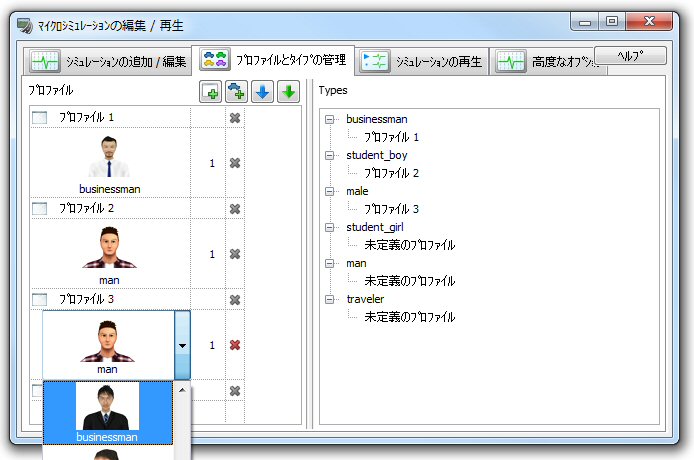Image resolution: width=694 pixels, height=460 pixels.
Task: Delete プロファイル 1 with its header X
Action: tap(235, 118)
